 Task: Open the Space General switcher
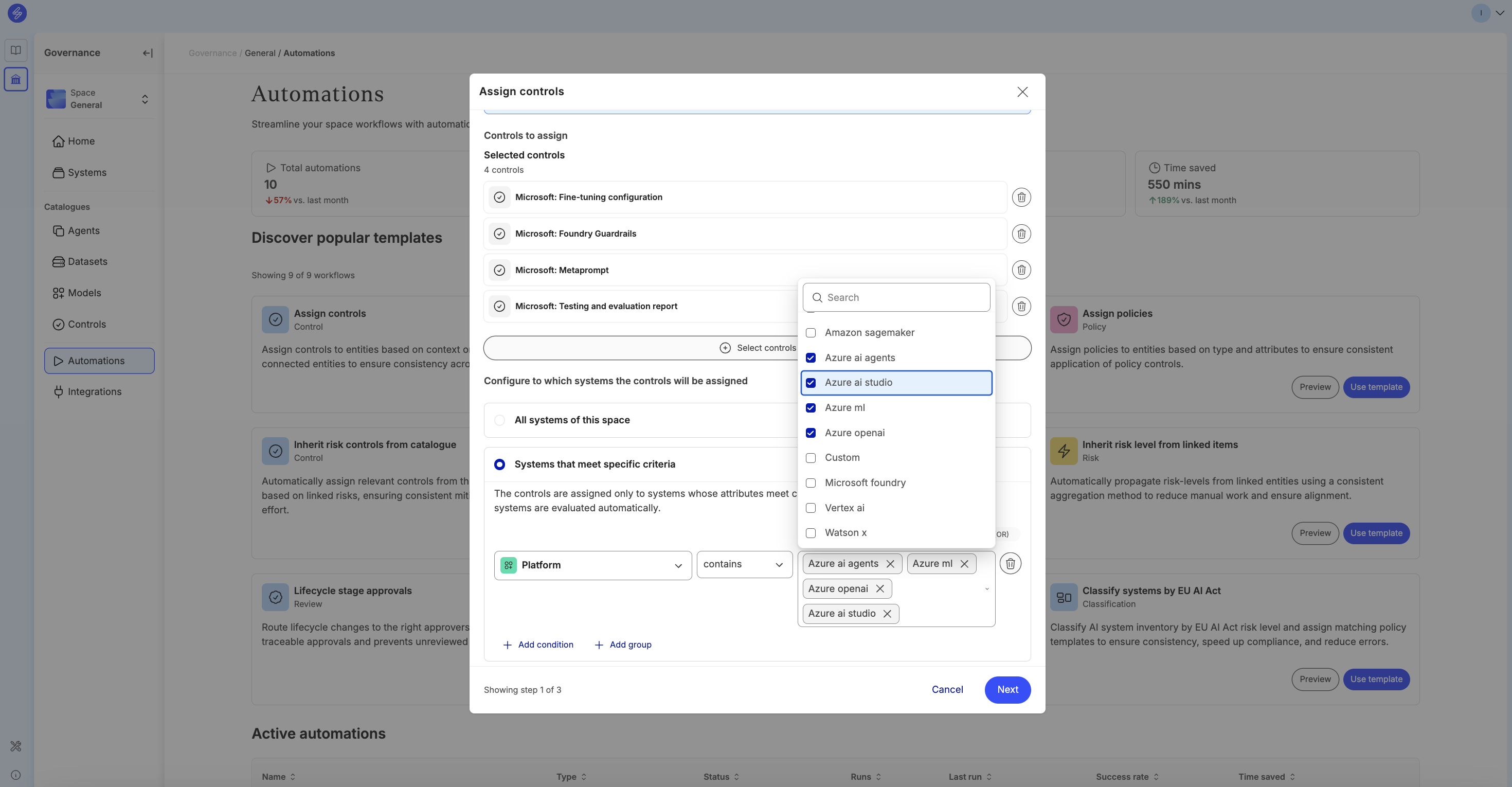[99, 99]
